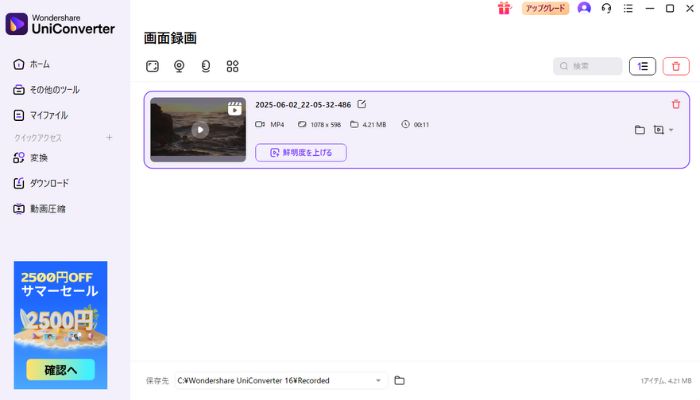Open 動画圧縮 in sidebar
700x400 pixels.
tap(39, 208)
